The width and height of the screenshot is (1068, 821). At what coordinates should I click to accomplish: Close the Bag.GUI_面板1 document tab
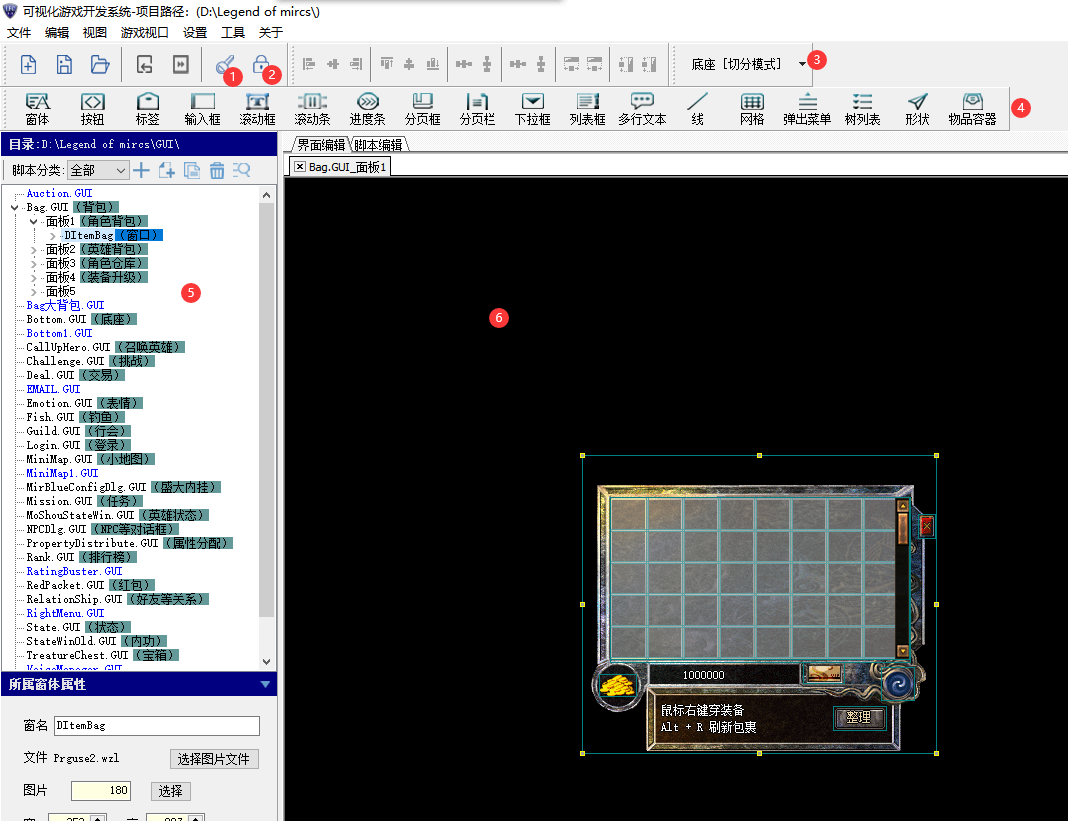pos(300,167)
